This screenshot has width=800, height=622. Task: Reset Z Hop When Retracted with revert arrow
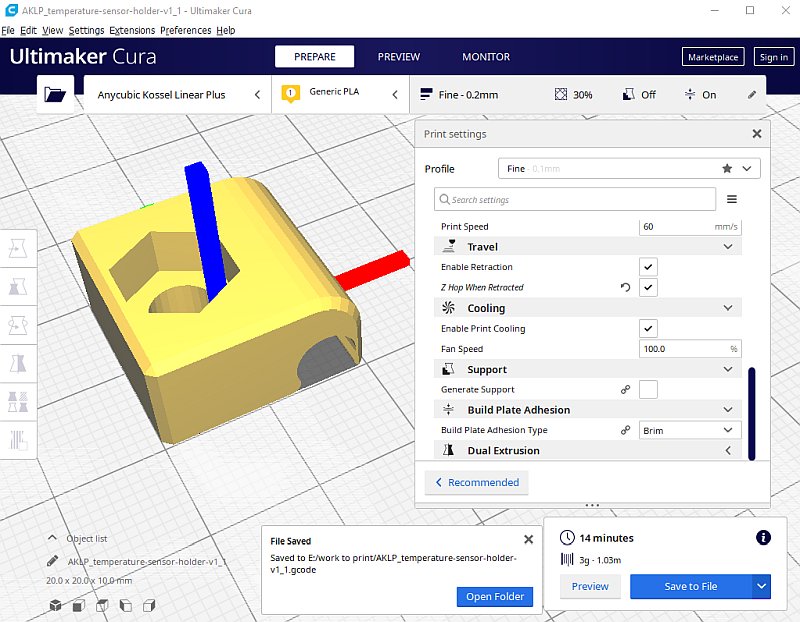[626, 287]
